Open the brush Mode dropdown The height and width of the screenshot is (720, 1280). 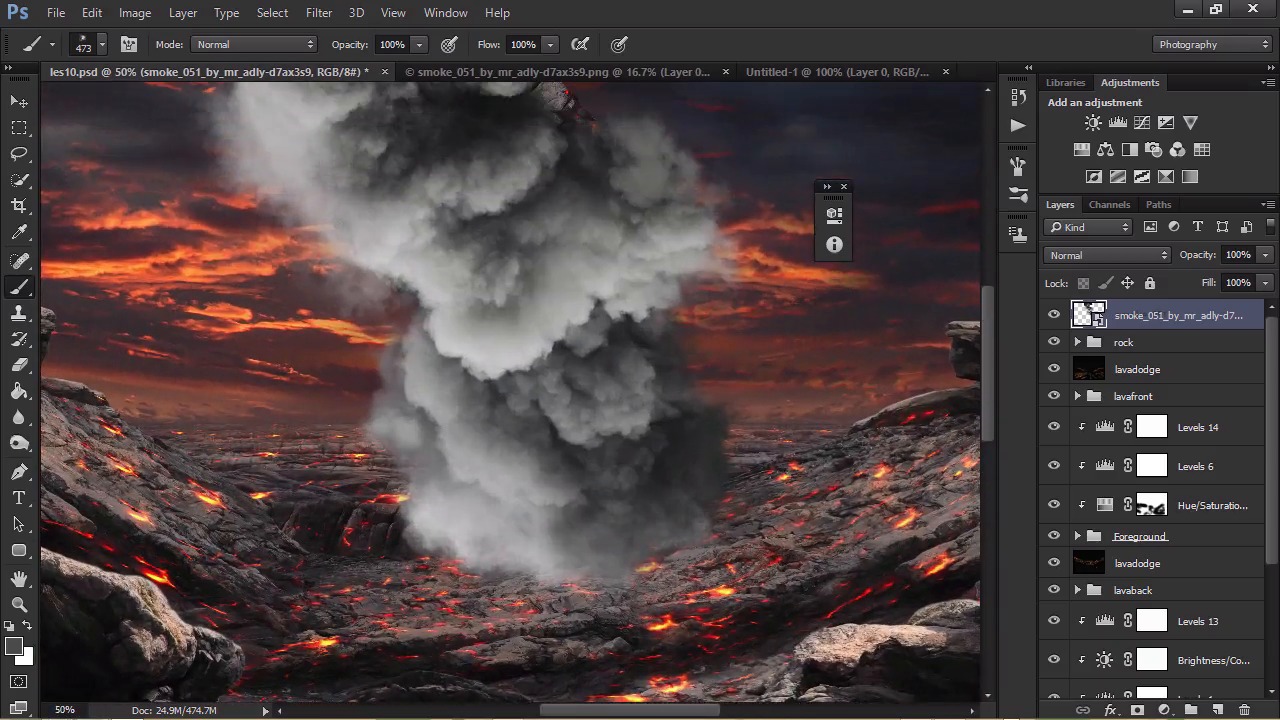(x=254, y=44)
